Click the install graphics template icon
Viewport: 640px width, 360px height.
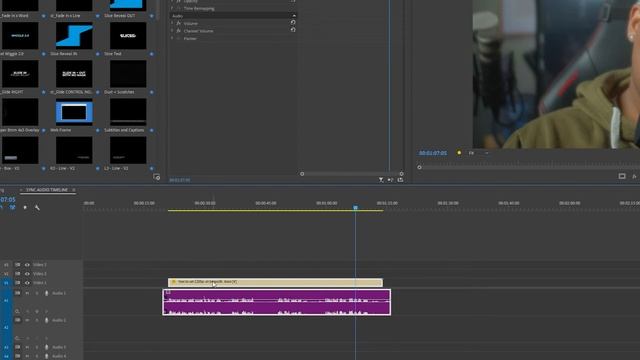(157, 177)
